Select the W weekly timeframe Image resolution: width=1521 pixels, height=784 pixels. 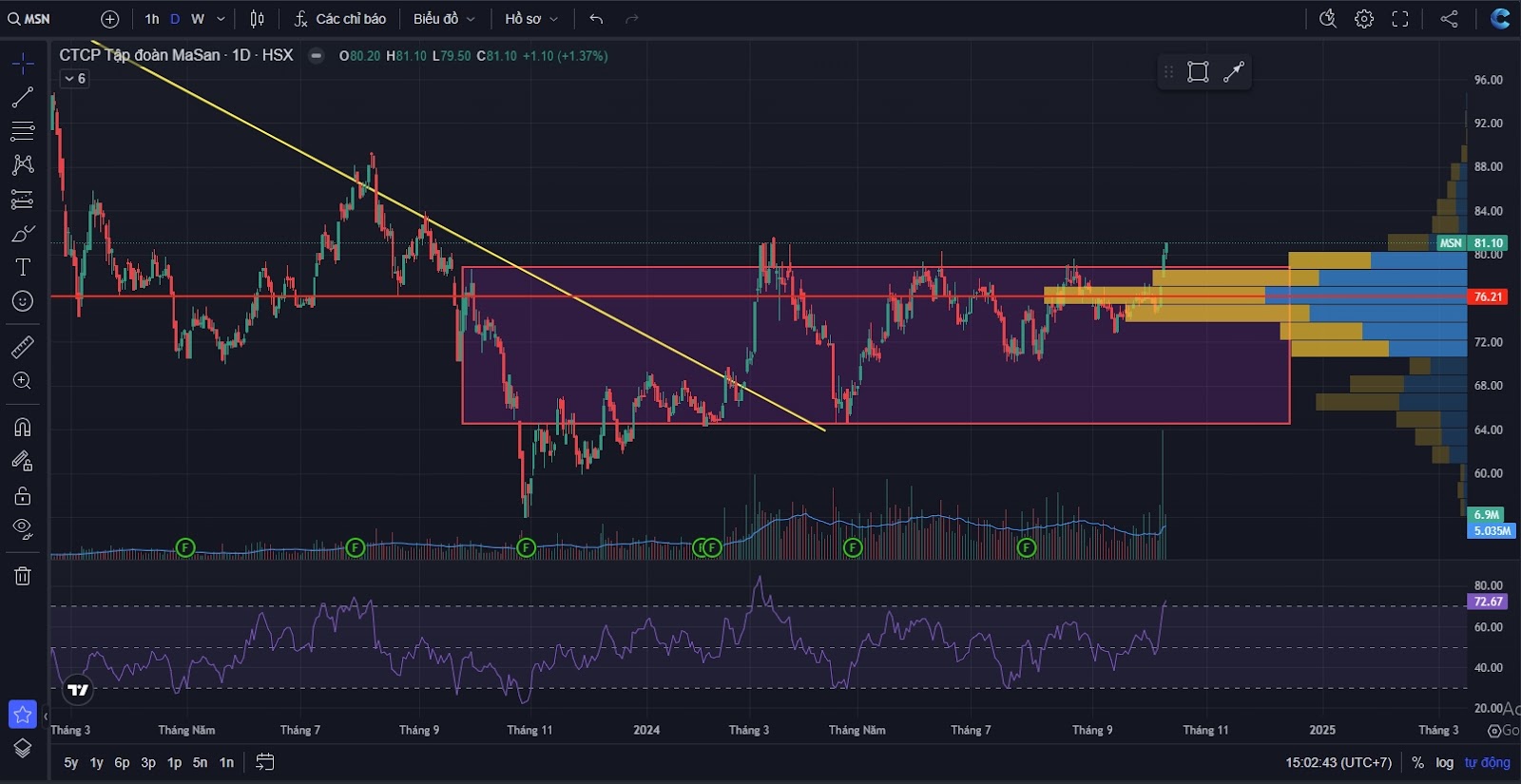[198, 19]
